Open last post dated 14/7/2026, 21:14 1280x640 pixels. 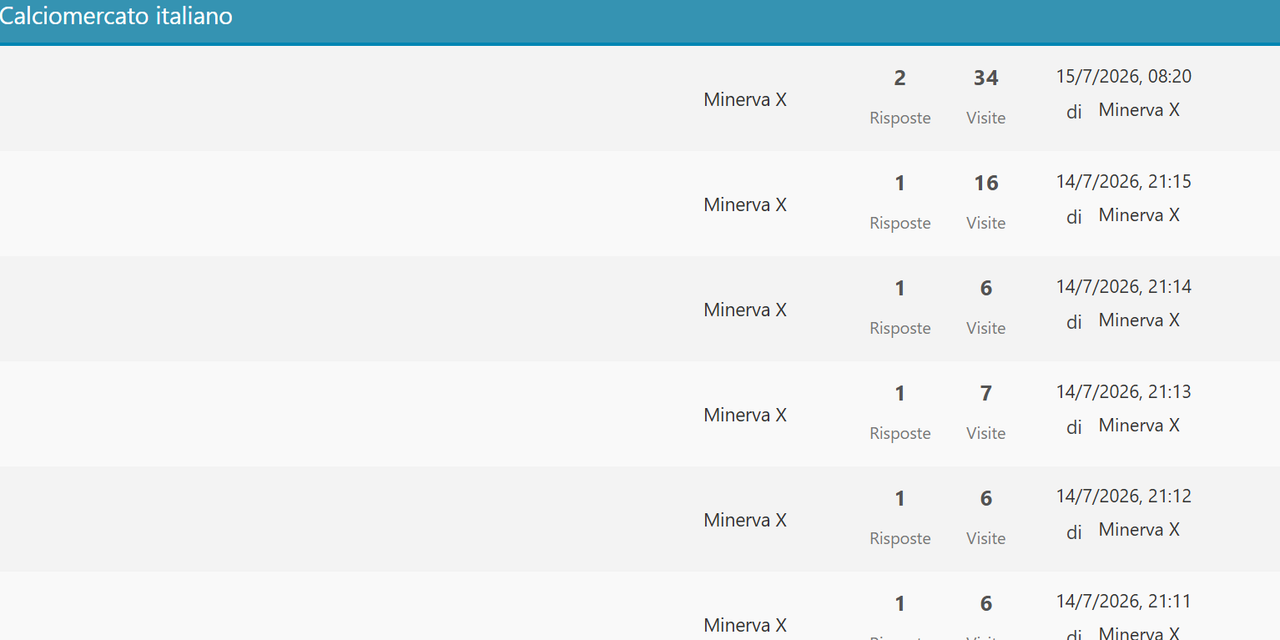pyautogui.click(x=1124, y=287)
